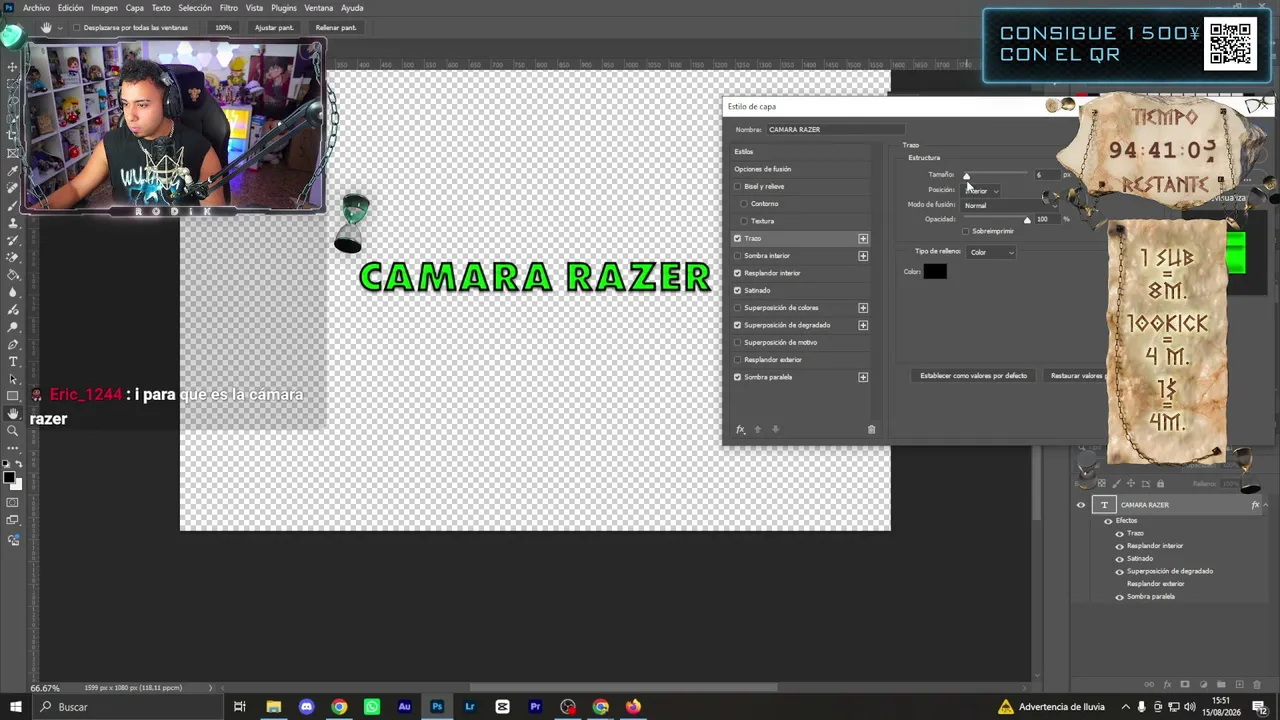Hide the CAMARA RAZER layer with its eye
The image size is (1280, 720).
(1080, 505)
